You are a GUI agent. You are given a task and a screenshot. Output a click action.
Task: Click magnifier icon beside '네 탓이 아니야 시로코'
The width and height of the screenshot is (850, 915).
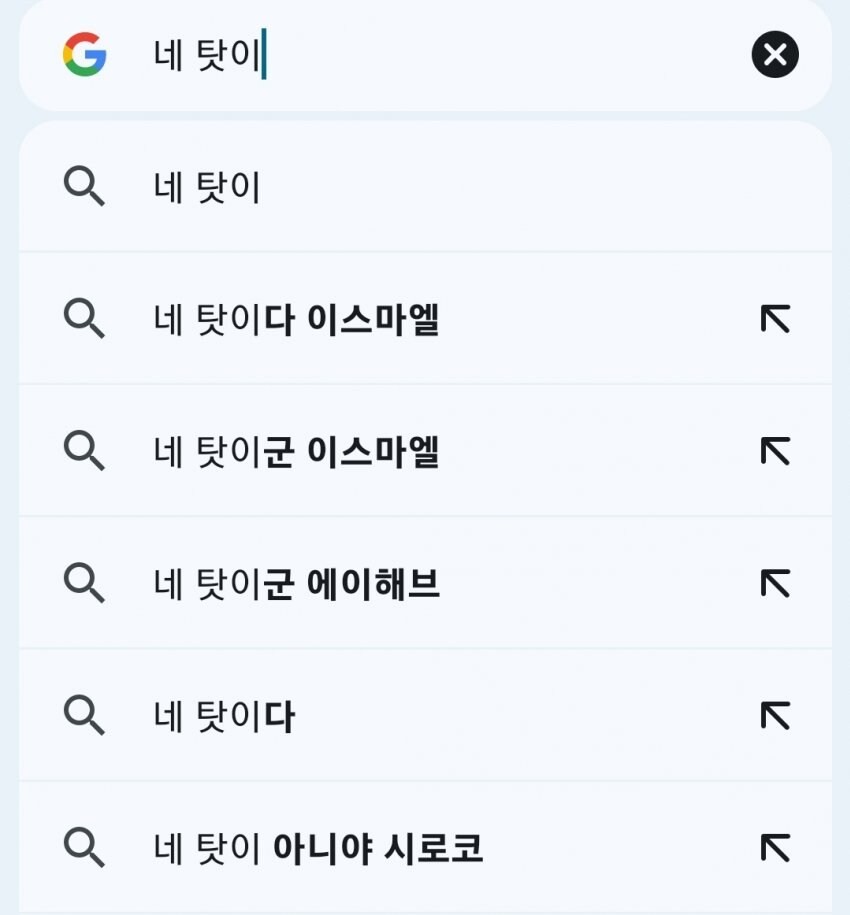pyautogui.click(x=84, y=847)
